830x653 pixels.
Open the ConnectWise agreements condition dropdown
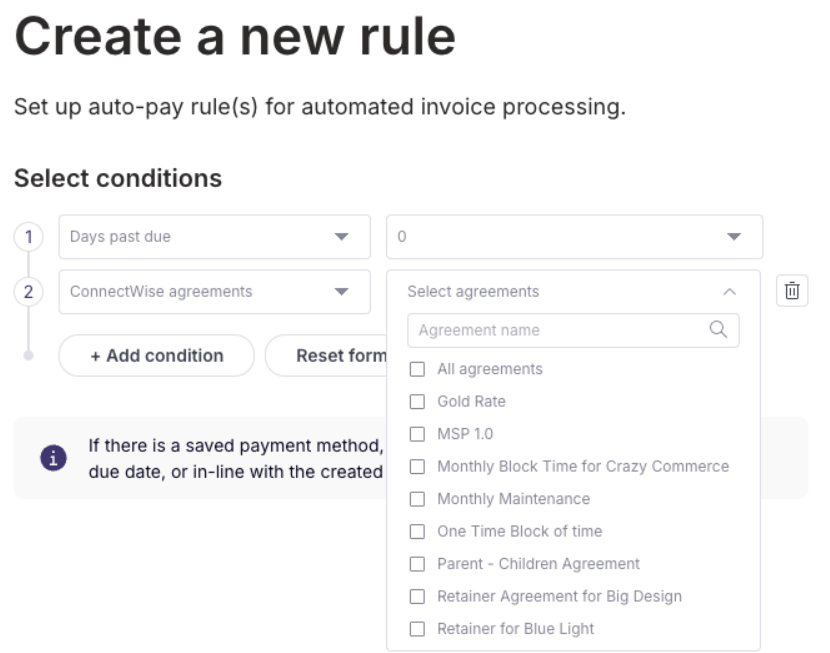click(214, 292)
